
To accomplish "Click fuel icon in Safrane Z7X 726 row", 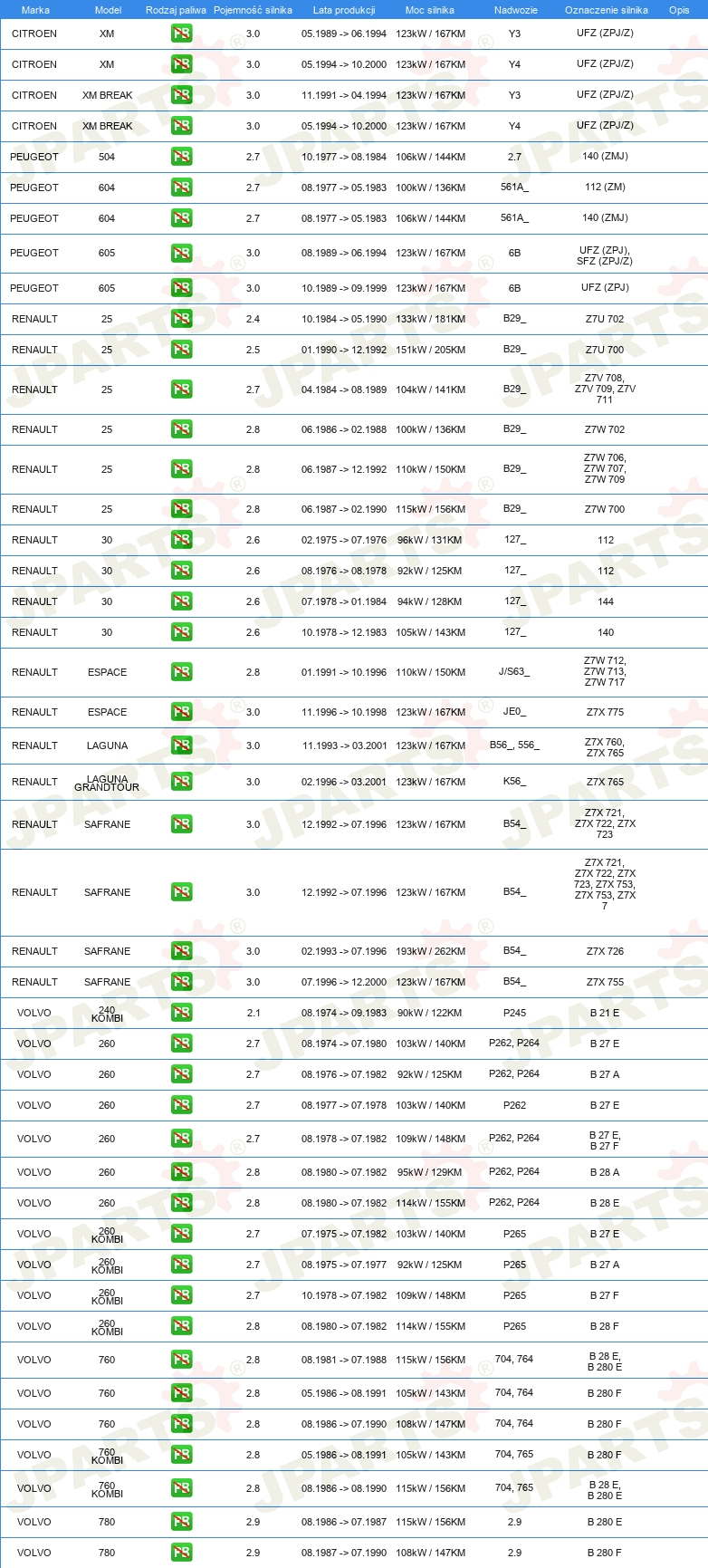I will coord(181,951).
